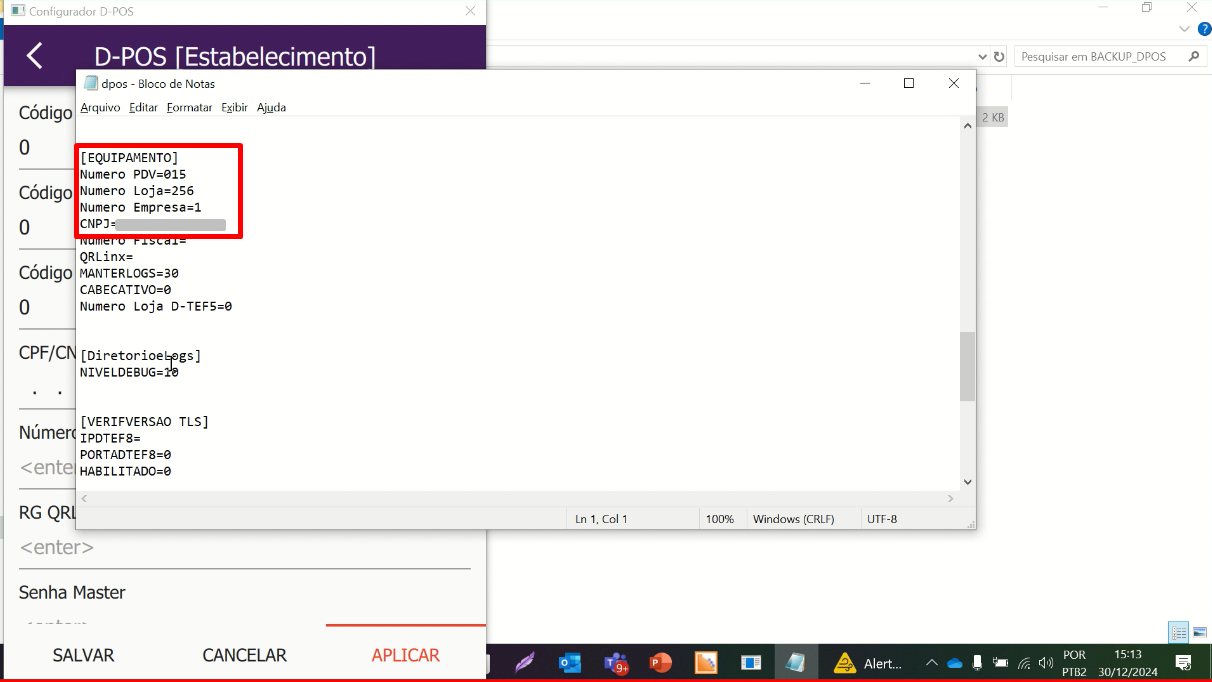The height and width of the screenshot is (682, 1212).
Task: Click the MANTERLOGS=30 line
Action: click(x=129, y=273)
